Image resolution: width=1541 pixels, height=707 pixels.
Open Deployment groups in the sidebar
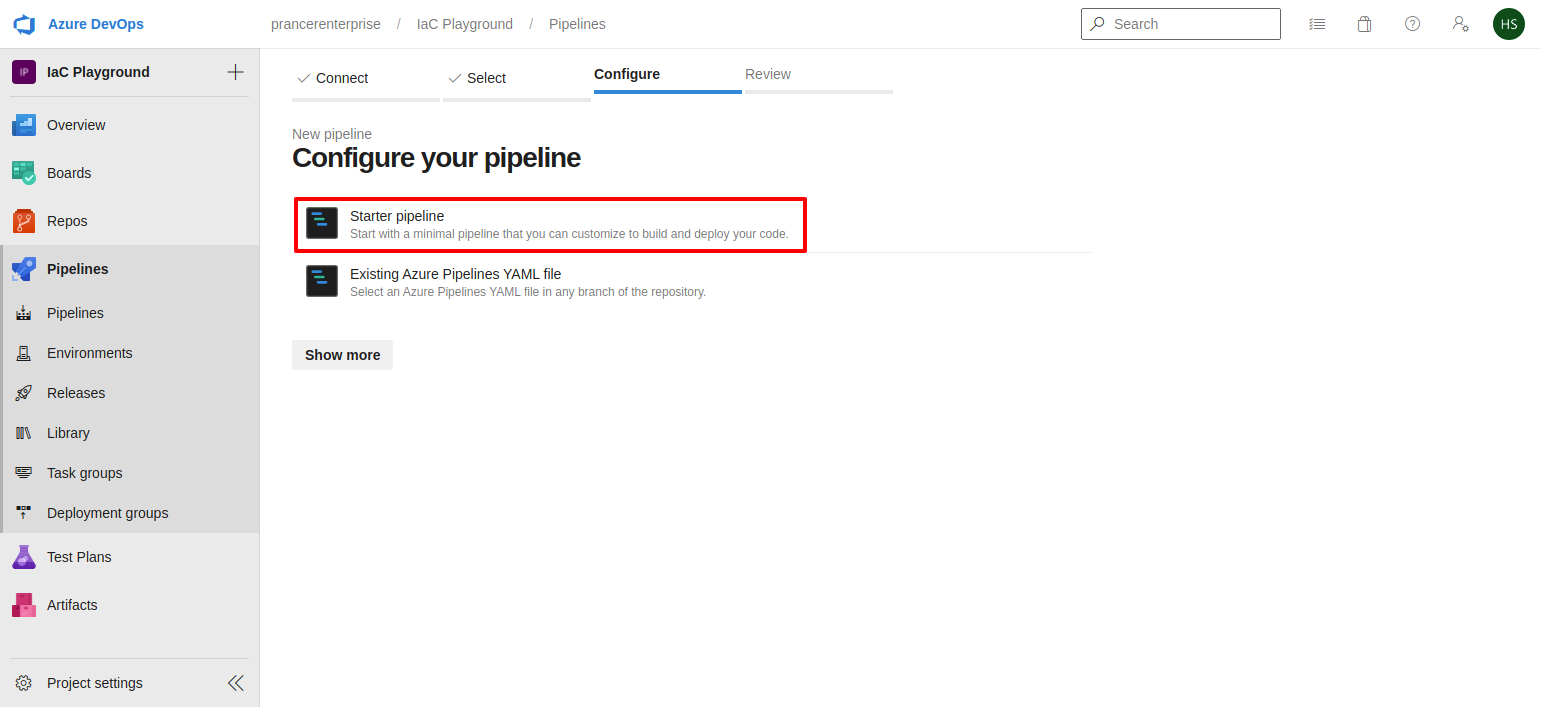tap(108, 513)
